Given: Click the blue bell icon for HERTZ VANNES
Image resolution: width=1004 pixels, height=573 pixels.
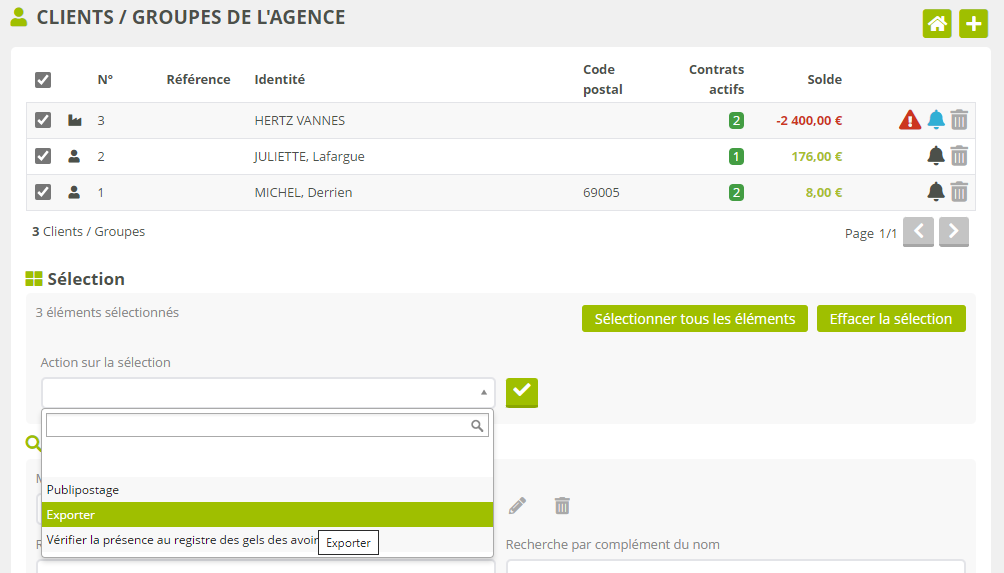Looking at the screenshot, I should coord(936,121).
